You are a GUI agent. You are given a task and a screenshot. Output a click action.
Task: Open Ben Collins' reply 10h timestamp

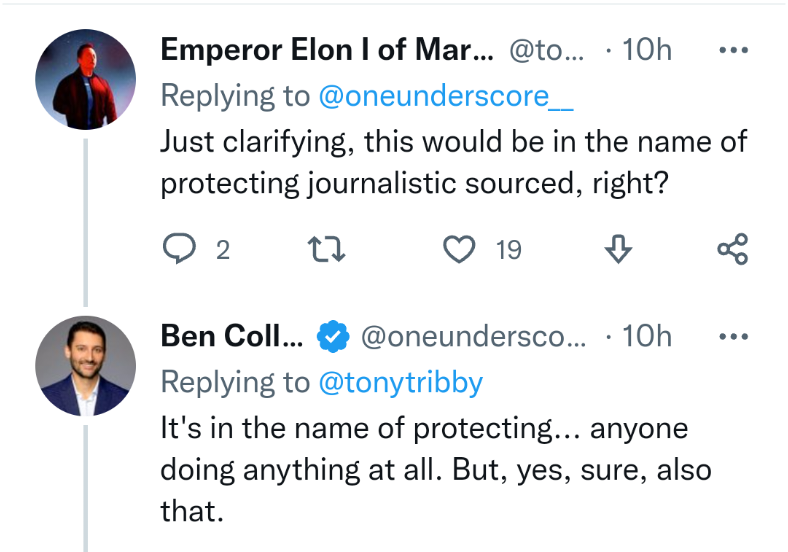pyautogui.click(x=647, y=336)
